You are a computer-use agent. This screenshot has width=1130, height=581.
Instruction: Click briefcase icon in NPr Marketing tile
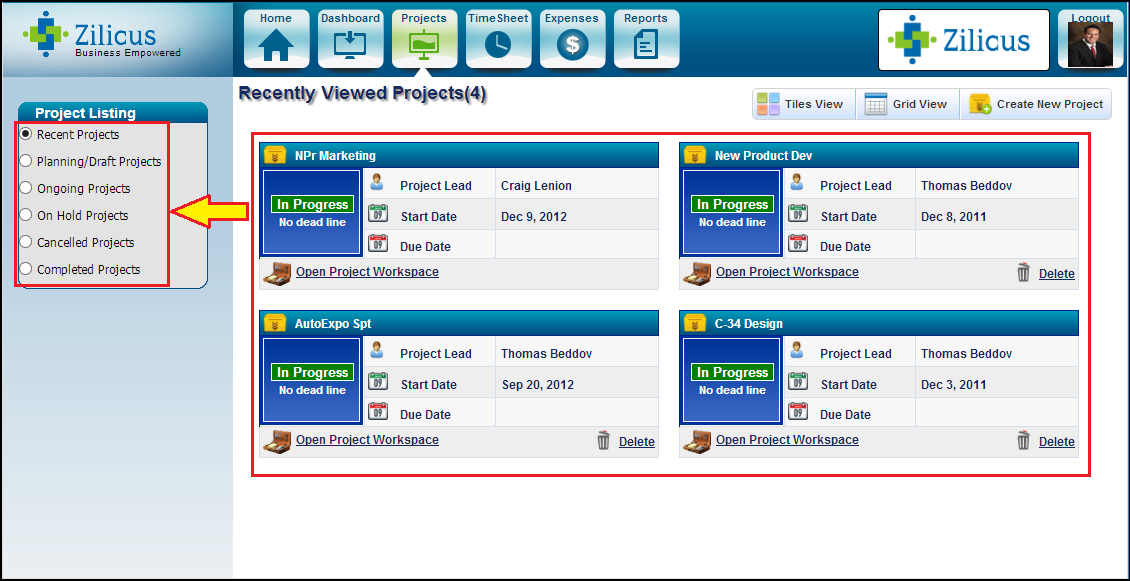(x=276, y=272)
